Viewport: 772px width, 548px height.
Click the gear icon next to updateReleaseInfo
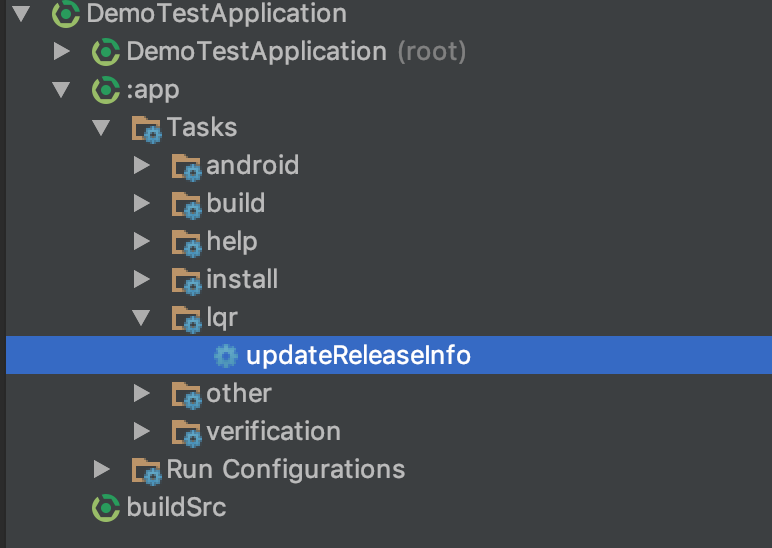click(227, 356)
